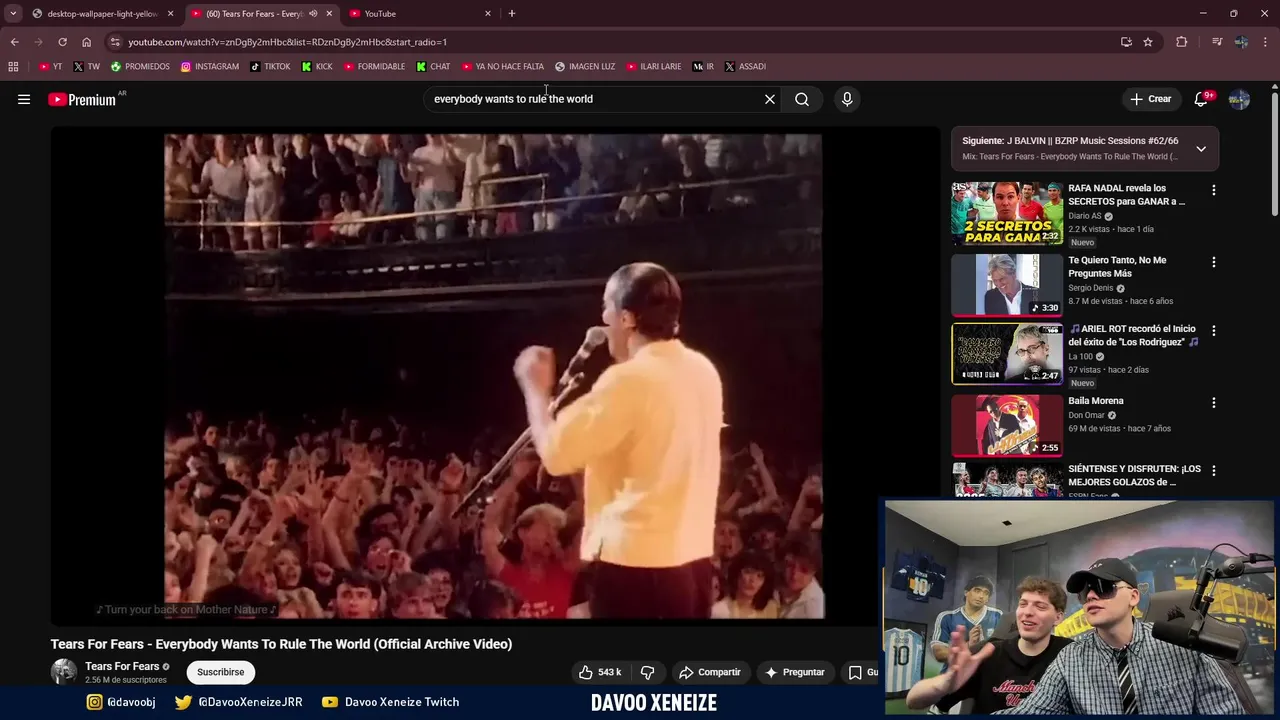Open YouTube notifications bell
The image size is (1280, 720).
(1201, 99)
